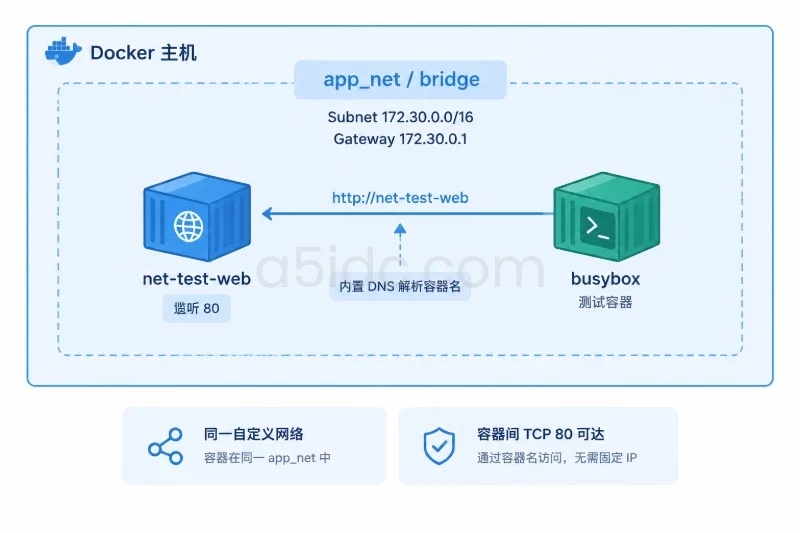This screenshot has width=800, height=533.
Task: Click the 监听 80 badge
Action: point(196,308)
